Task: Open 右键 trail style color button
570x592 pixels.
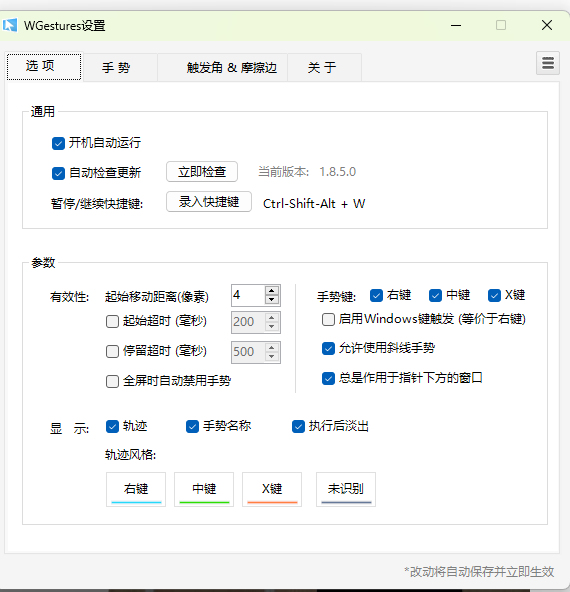Action: coord(136,489)
